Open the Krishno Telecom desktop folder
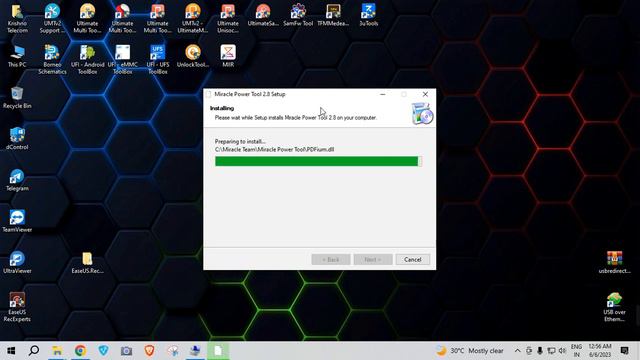The width and height of the screenshot is (640, 360). coord(17,18)
